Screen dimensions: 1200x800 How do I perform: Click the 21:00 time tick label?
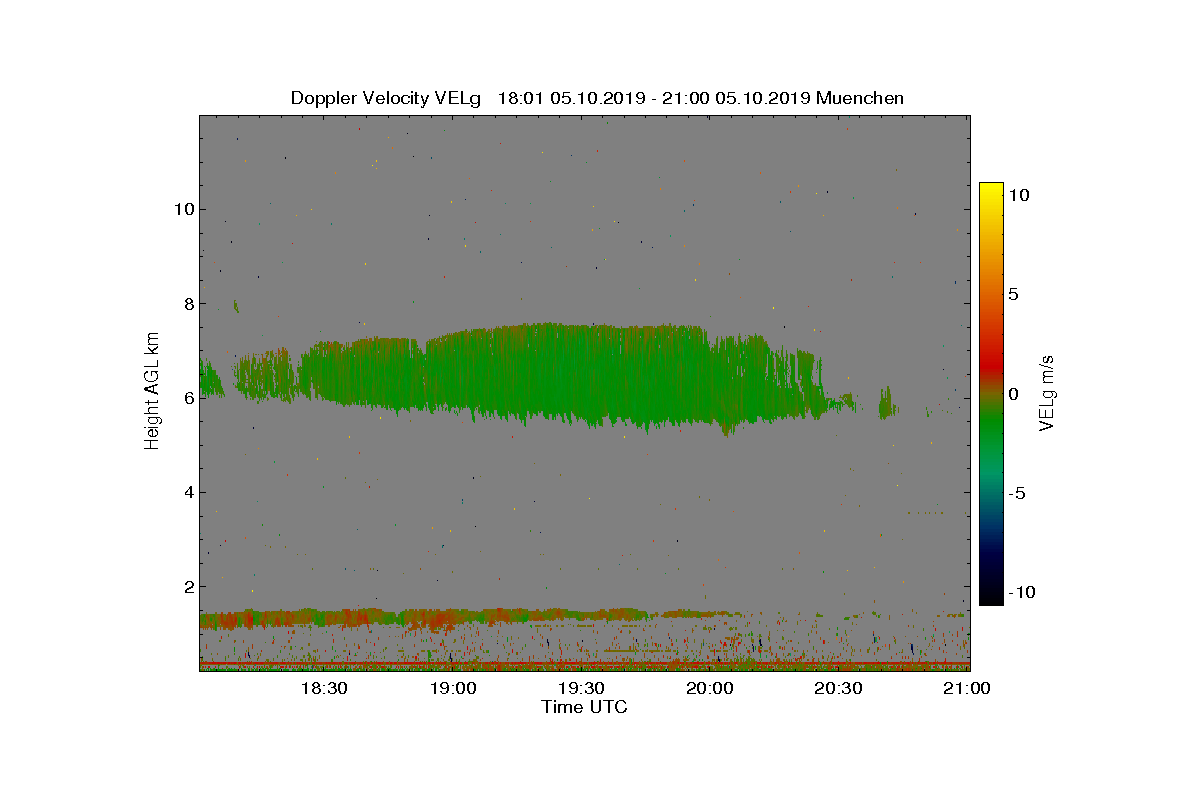click(967, 688)
